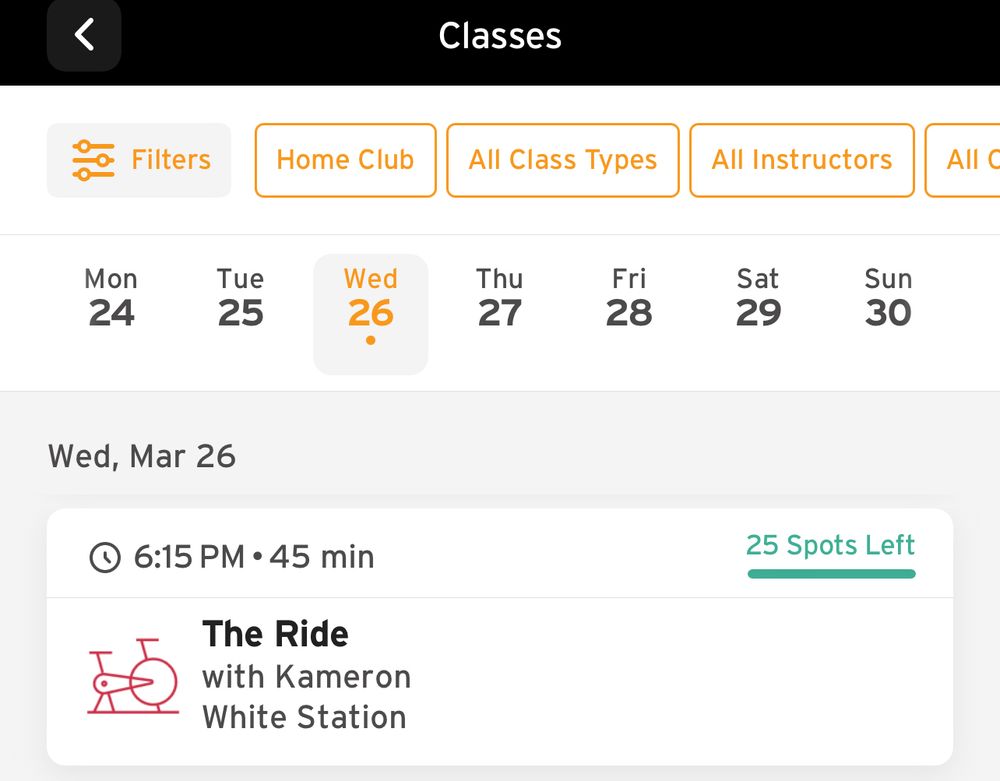Open the Home Club filter dropdown

tap(346, 160)
